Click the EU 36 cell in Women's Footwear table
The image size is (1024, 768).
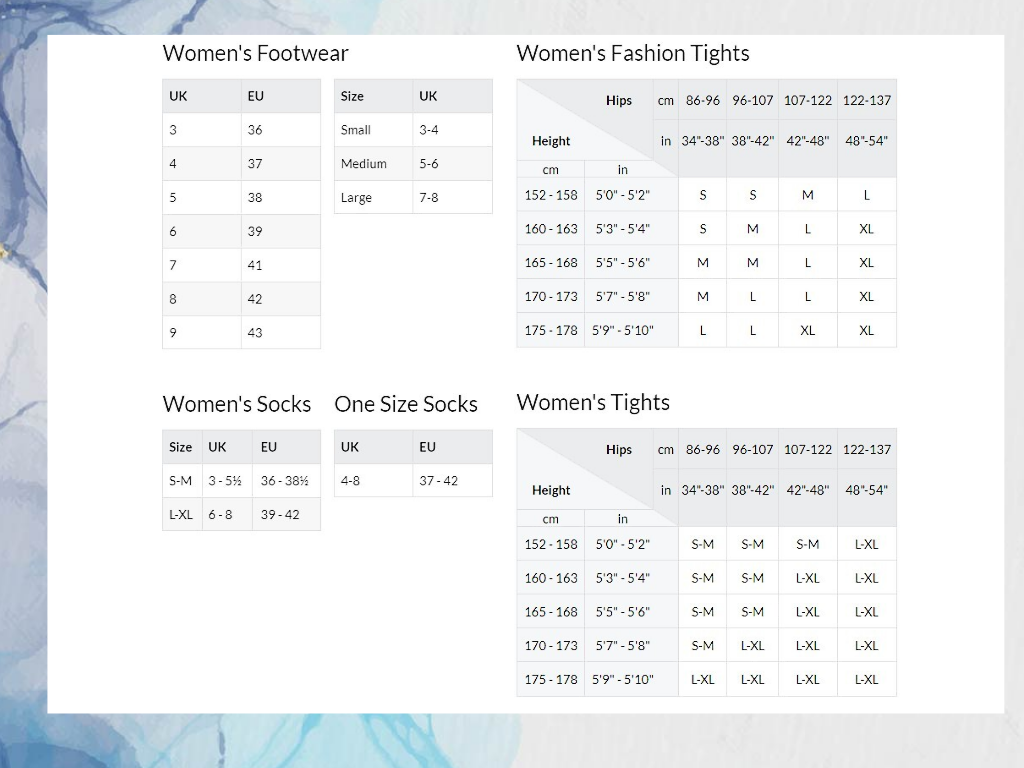[255, 130]
